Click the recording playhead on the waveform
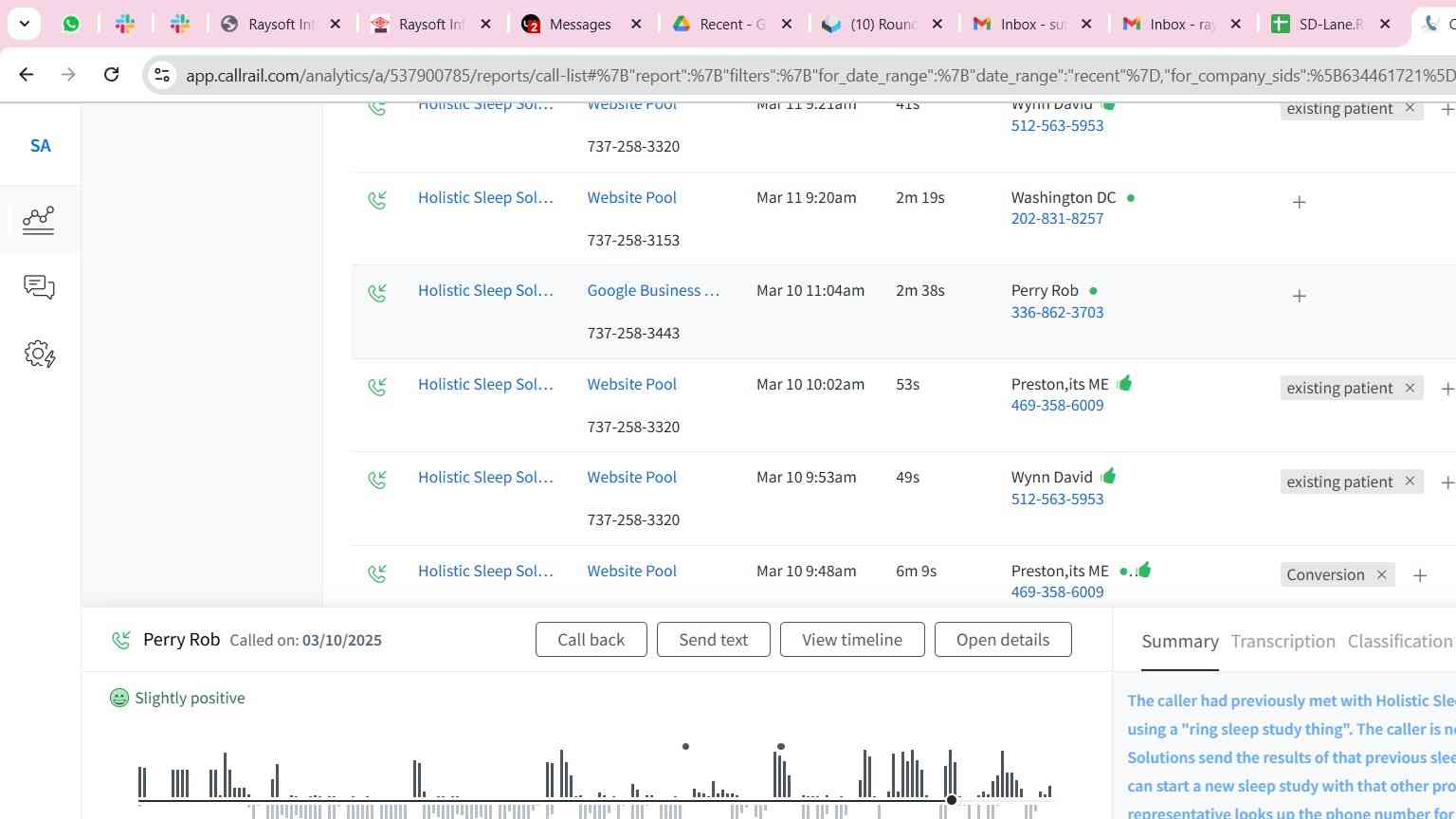This screenshot has height=819, width=1456. point(952,800)
